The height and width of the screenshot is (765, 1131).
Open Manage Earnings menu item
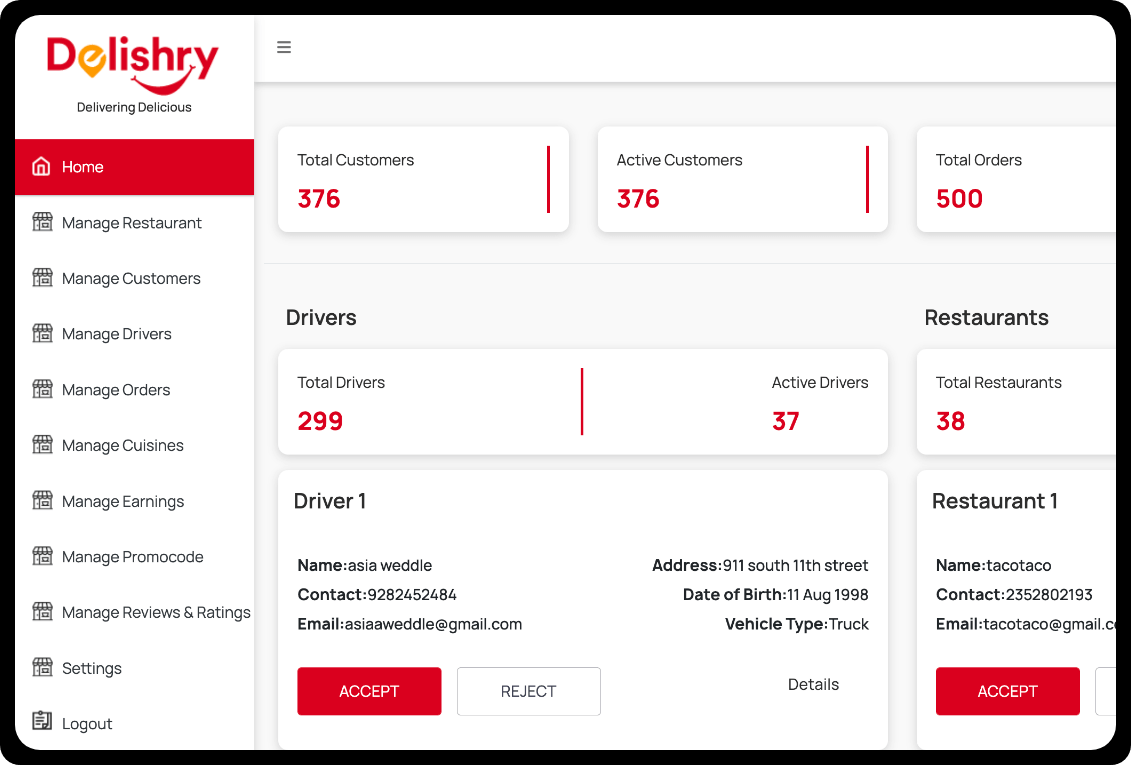coord(122,502)
